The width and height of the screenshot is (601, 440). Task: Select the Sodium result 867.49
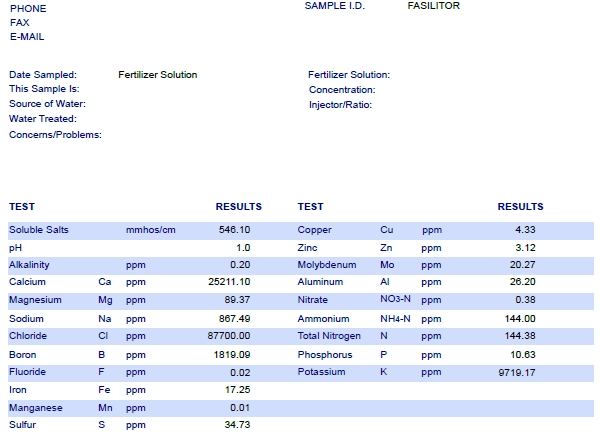(235, 319)
